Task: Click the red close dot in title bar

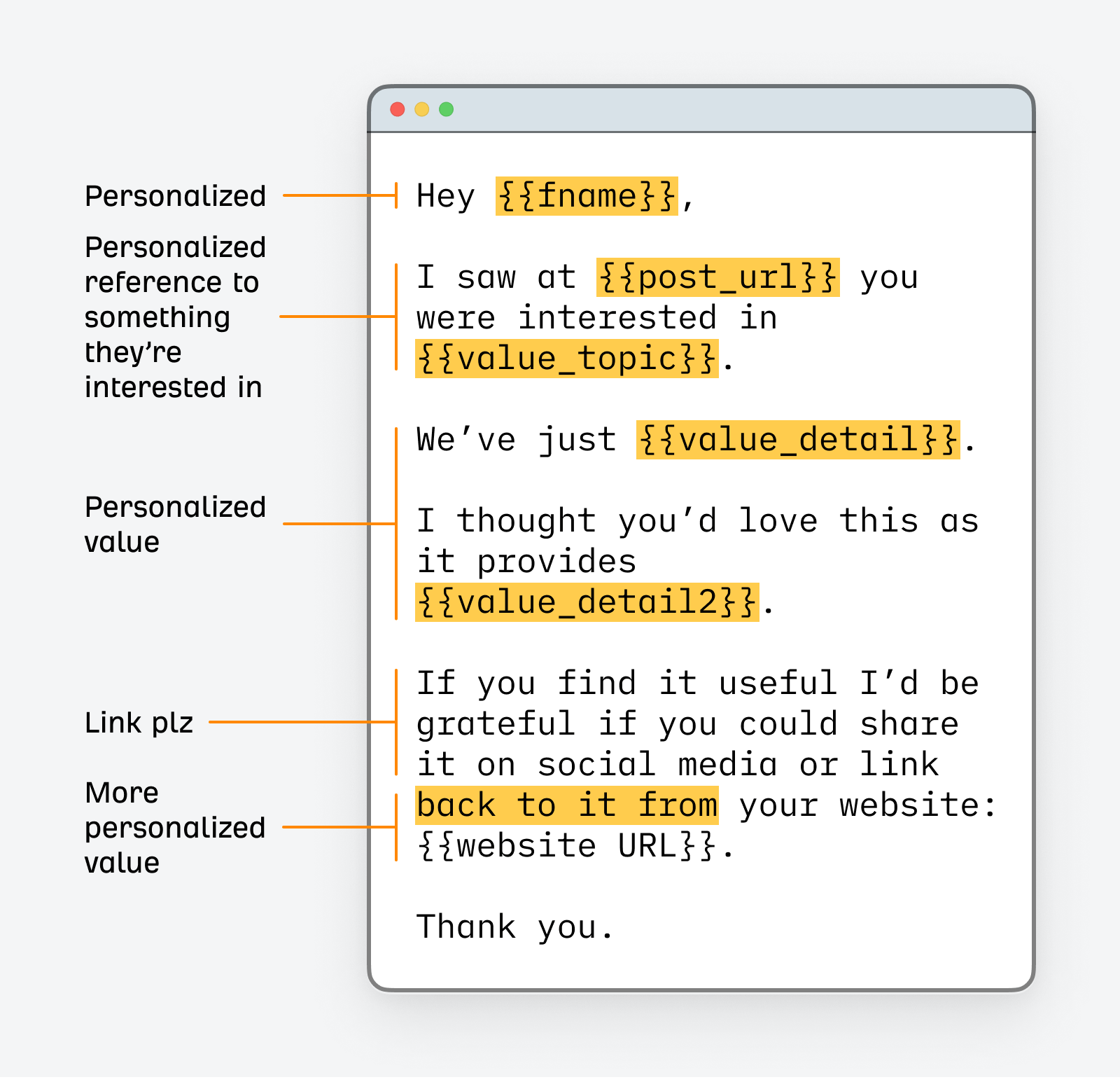Action: click(398, 109)
